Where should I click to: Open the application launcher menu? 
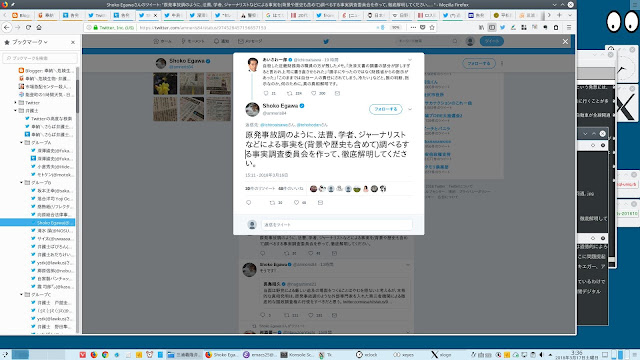pos(5,355)
